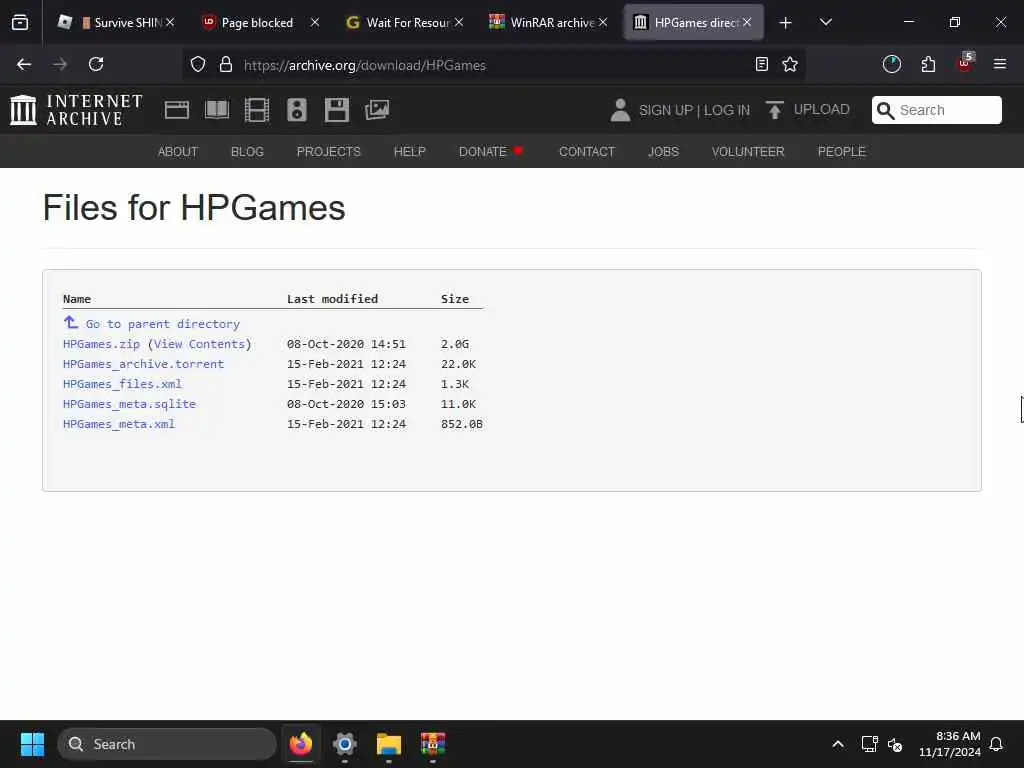Open HPGames_archive.torrent link

click(x=143, y=364)
